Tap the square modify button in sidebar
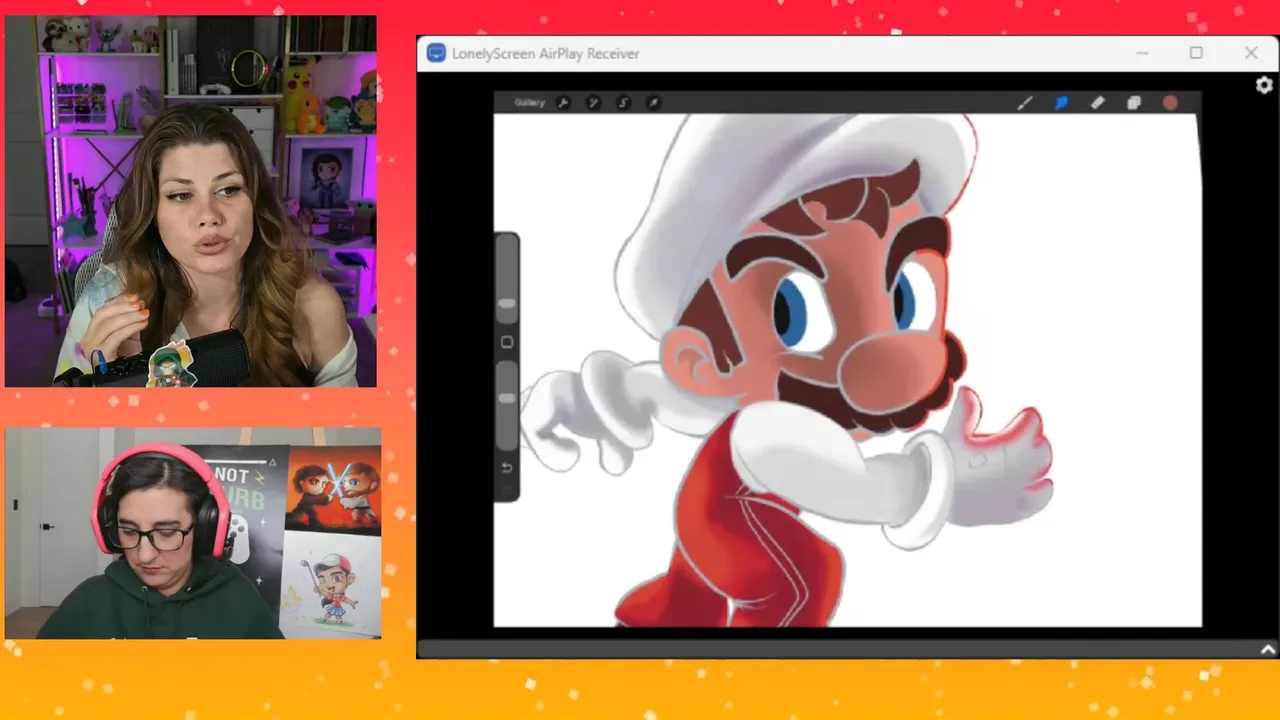This screenshot has width=1280, height=720. point(507,342)
